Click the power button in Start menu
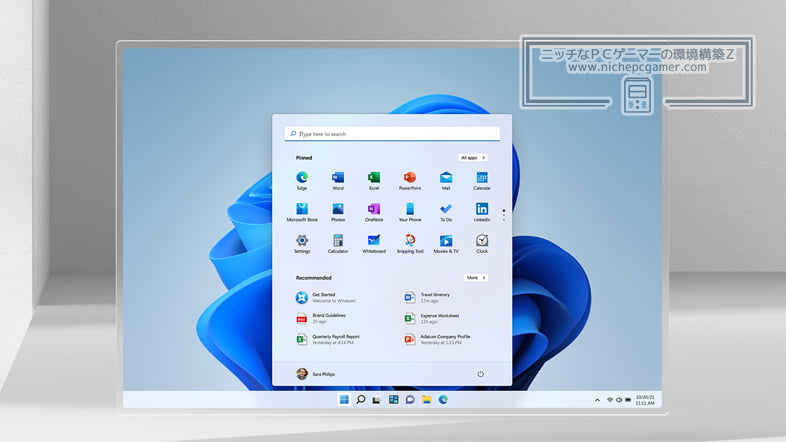 [x=480, y=374]
